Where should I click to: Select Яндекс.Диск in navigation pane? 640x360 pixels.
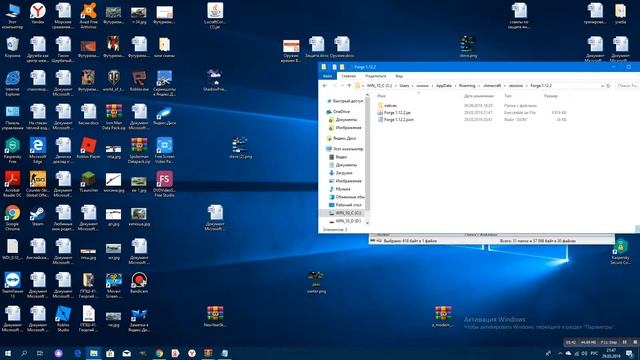point(342,138)
